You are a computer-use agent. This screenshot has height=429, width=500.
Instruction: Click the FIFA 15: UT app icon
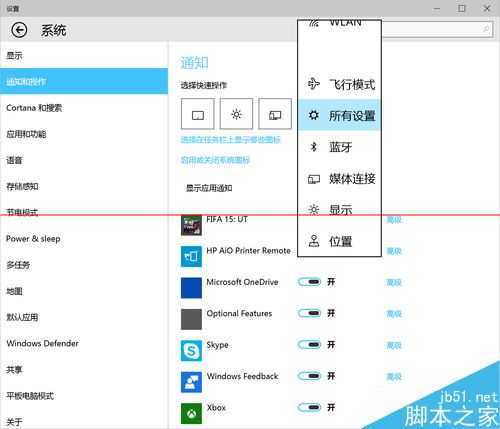(x=191, y=225)
